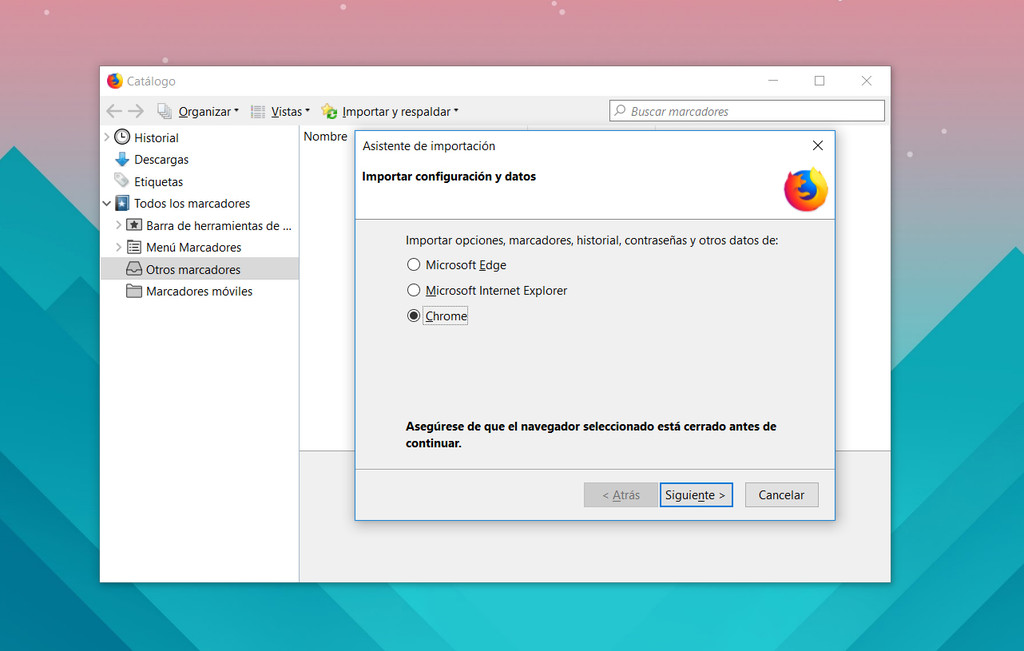Click the Atrás button
Screen dimensions: 1024x651
pos(620,495)
